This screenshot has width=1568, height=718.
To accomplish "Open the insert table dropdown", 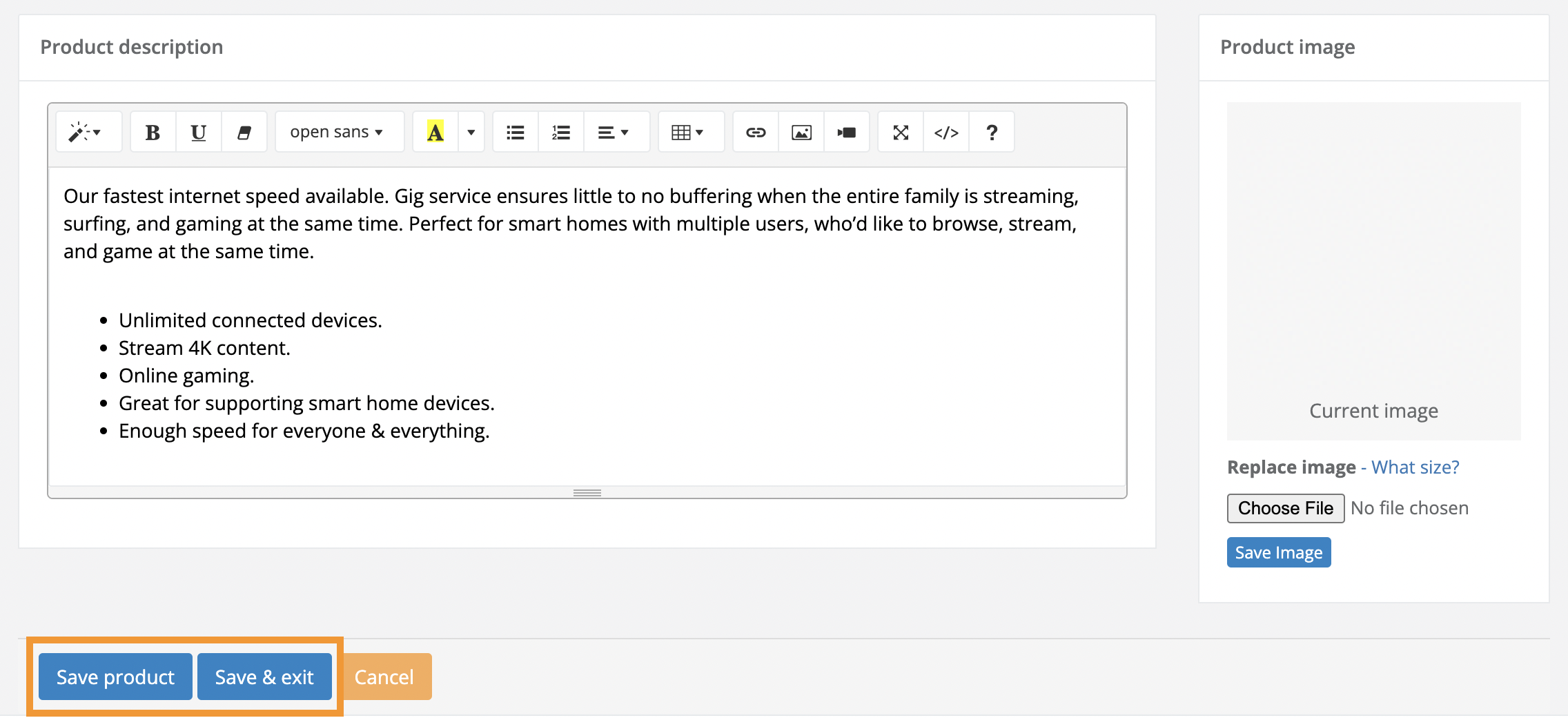I will pos(690,131).
